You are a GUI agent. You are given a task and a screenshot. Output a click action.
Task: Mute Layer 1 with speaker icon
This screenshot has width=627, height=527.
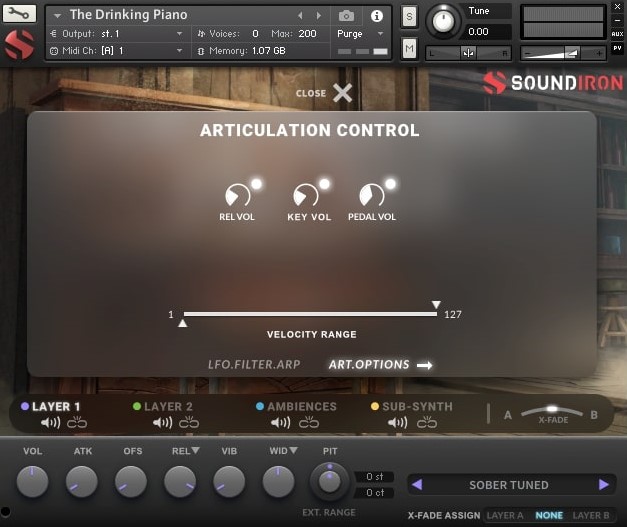(50, 423)
